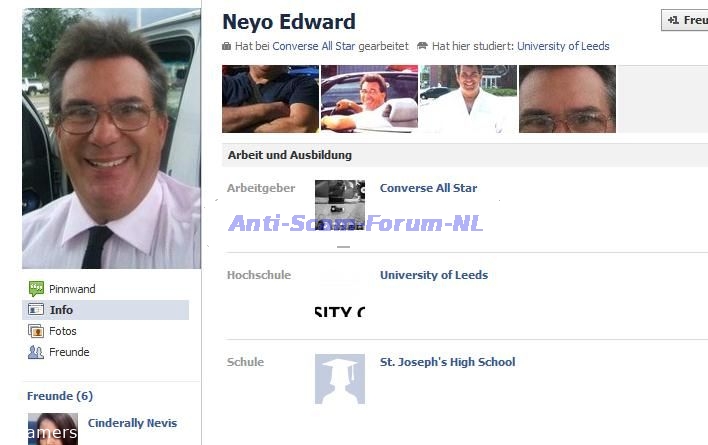Select the Fotos menu item
Image resolution: width=708 pixels, height=445 pixels.
63,331
